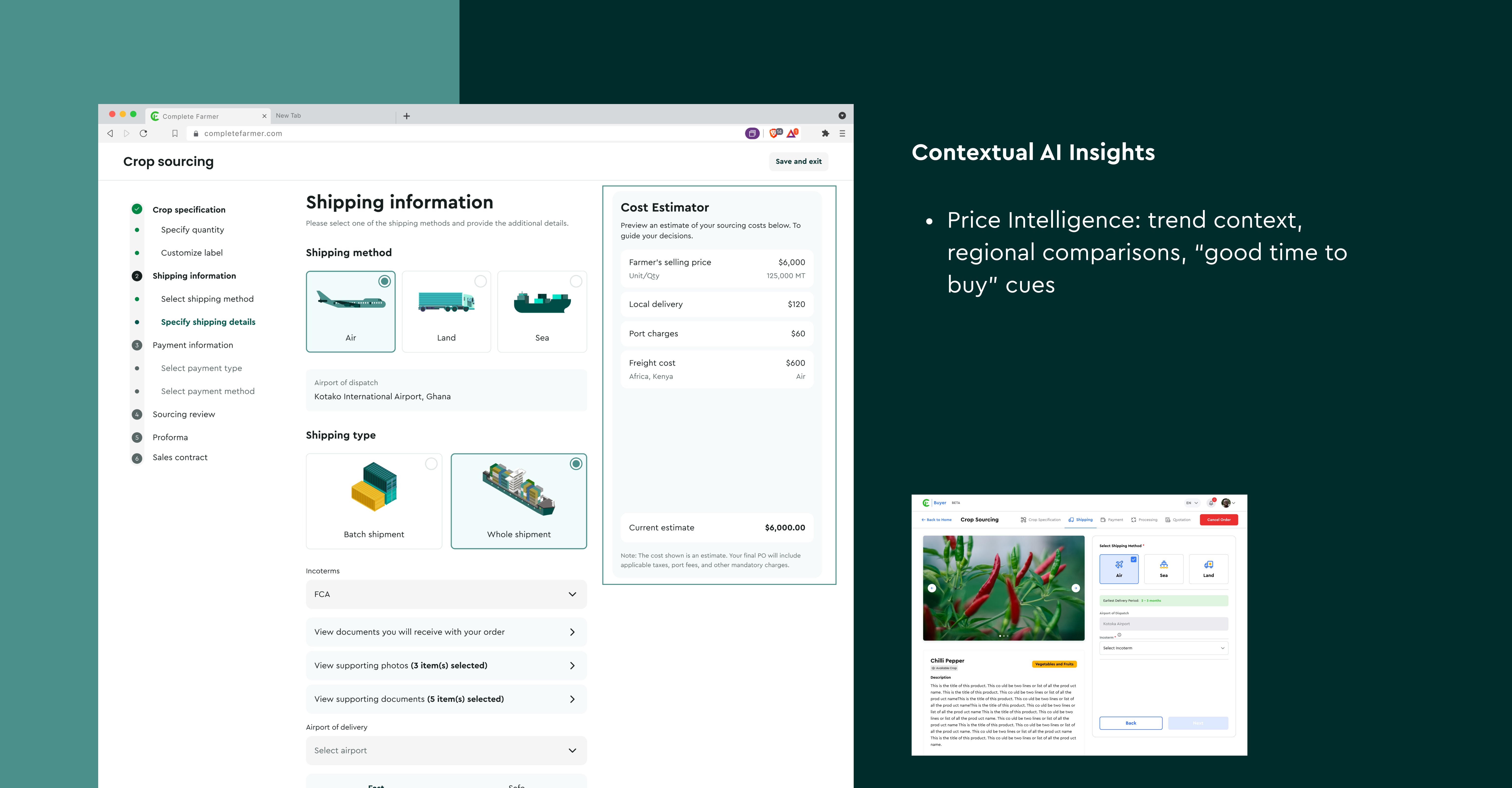The width and height of the screenshot is (1512, 788).
Task: Click the bookmark icon in address bar
Action: pos(175,133)
